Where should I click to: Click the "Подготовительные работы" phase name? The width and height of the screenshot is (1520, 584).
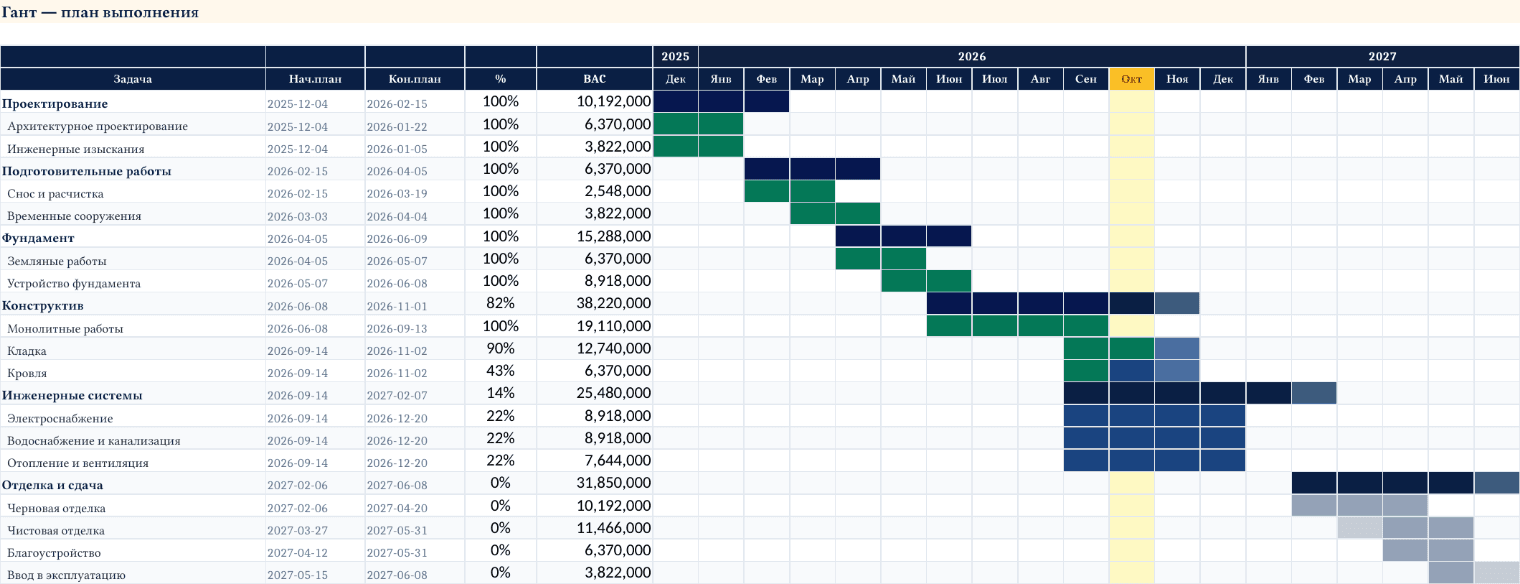point(87,171)
